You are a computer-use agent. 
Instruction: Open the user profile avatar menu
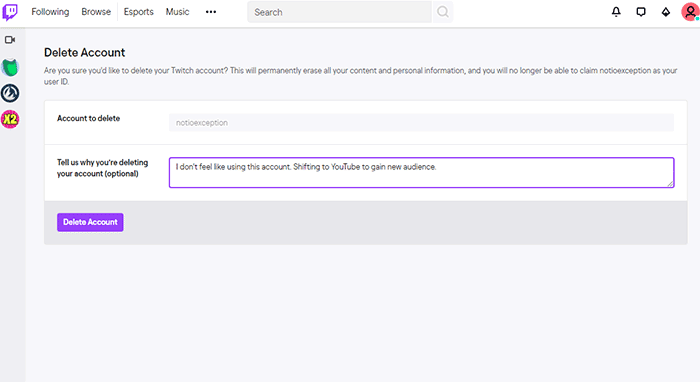coord(690,12)
